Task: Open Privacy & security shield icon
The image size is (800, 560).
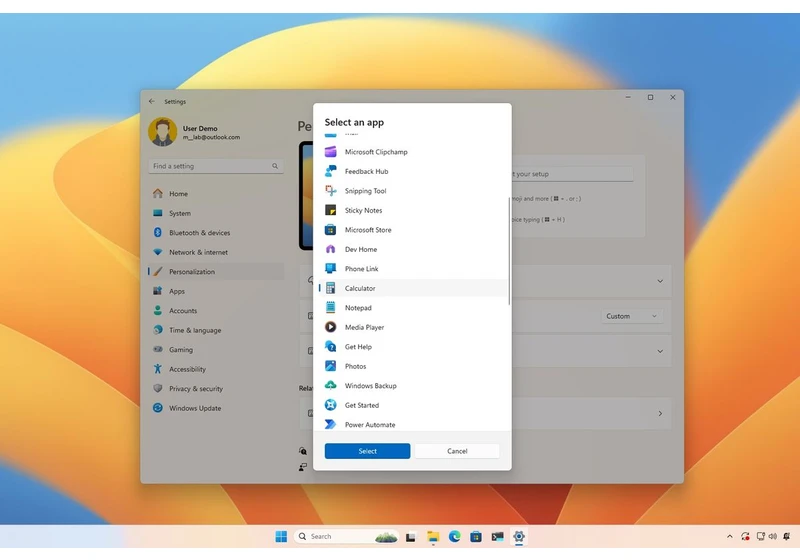Action: tap(158, 388)
